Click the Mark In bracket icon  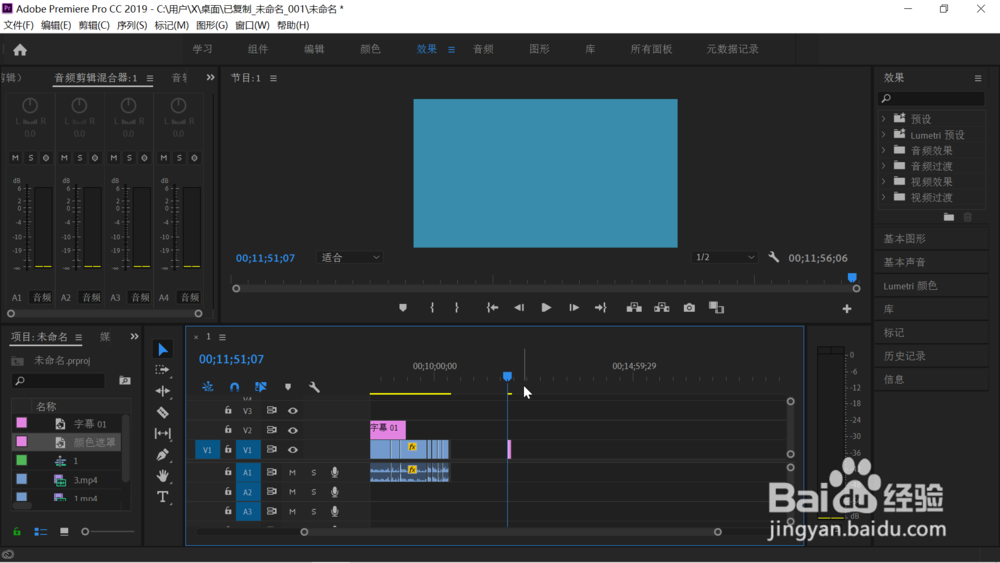432,308
